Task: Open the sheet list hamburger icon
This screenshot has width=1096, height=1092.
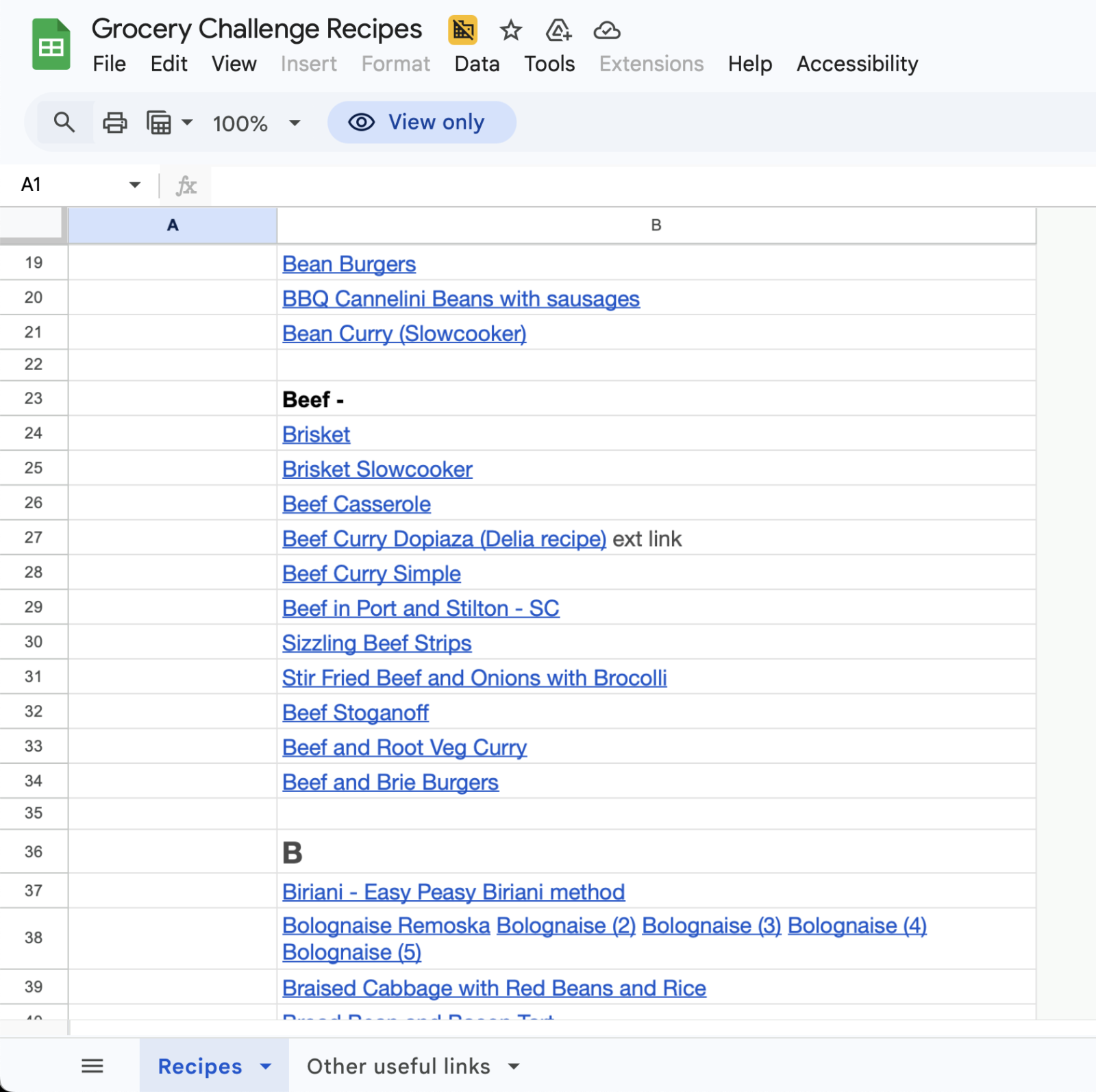Action: point(92,1066)
